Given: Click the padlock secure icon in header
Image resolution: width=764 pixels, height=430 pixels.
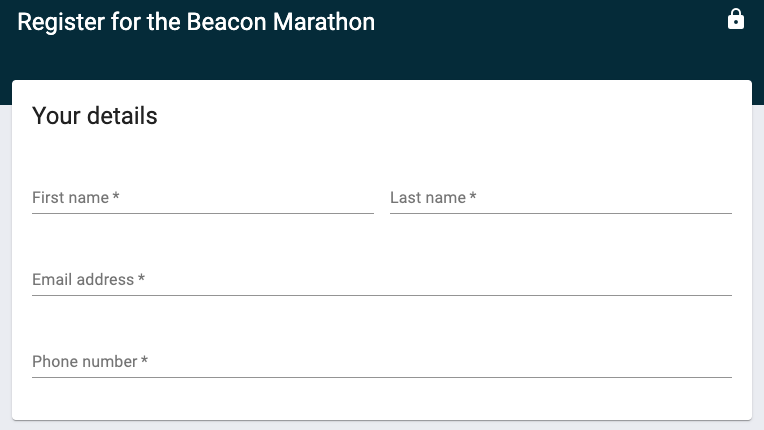Looking at the screenshot, I should 736,20.
